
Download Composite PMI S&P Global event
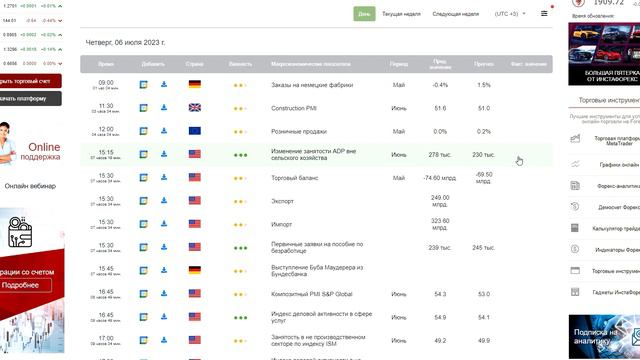(164, 293)
